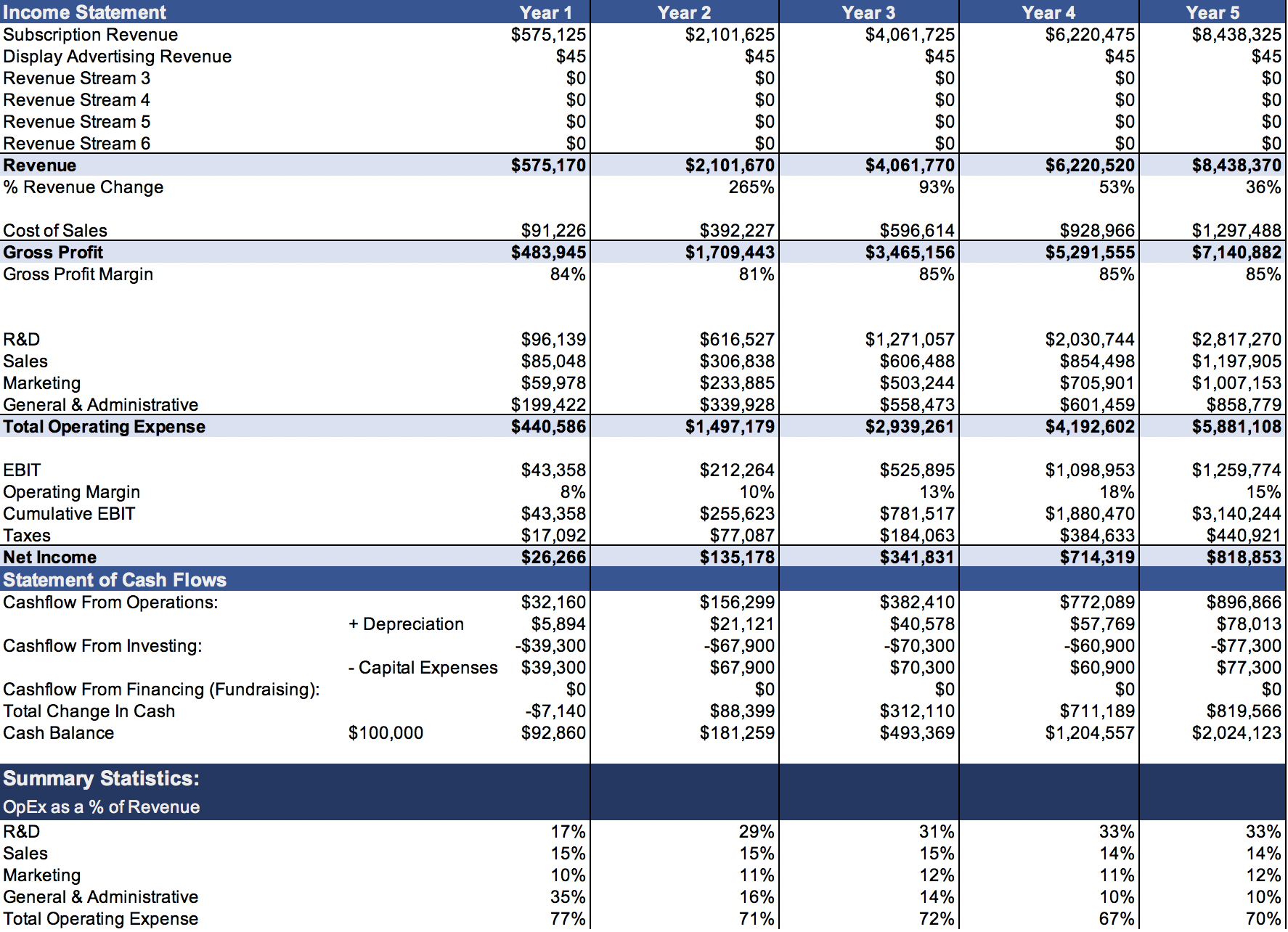Image resolution: width=1288 pixels, height=932 pixels.
Task: Click the Summary Statistics header
Action: [101, 778]
